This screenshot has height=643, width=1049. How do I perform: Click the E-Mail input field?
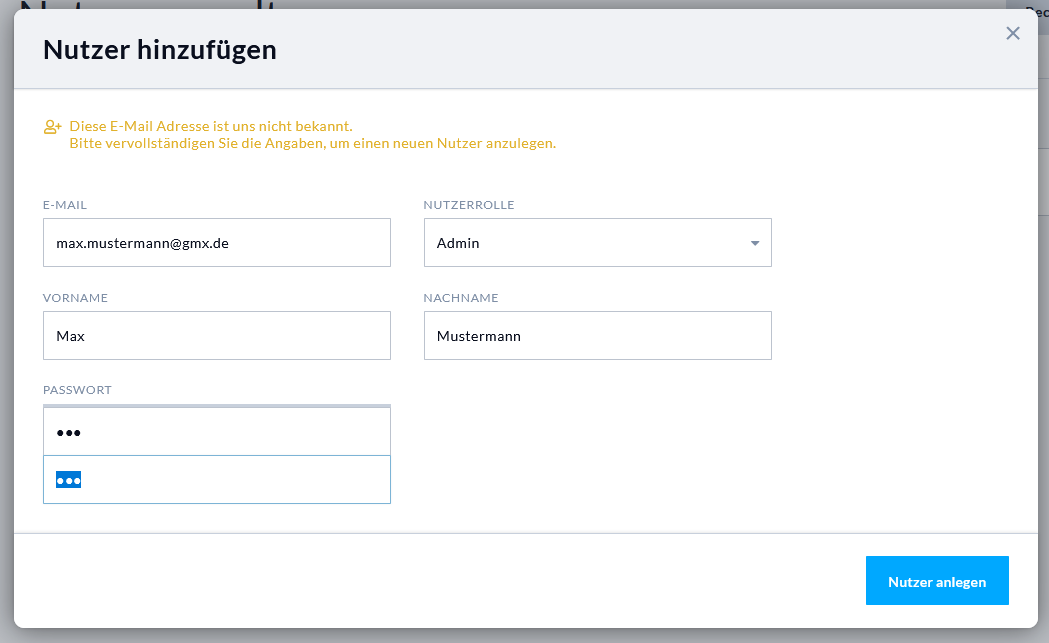click(x=216, y=243)
